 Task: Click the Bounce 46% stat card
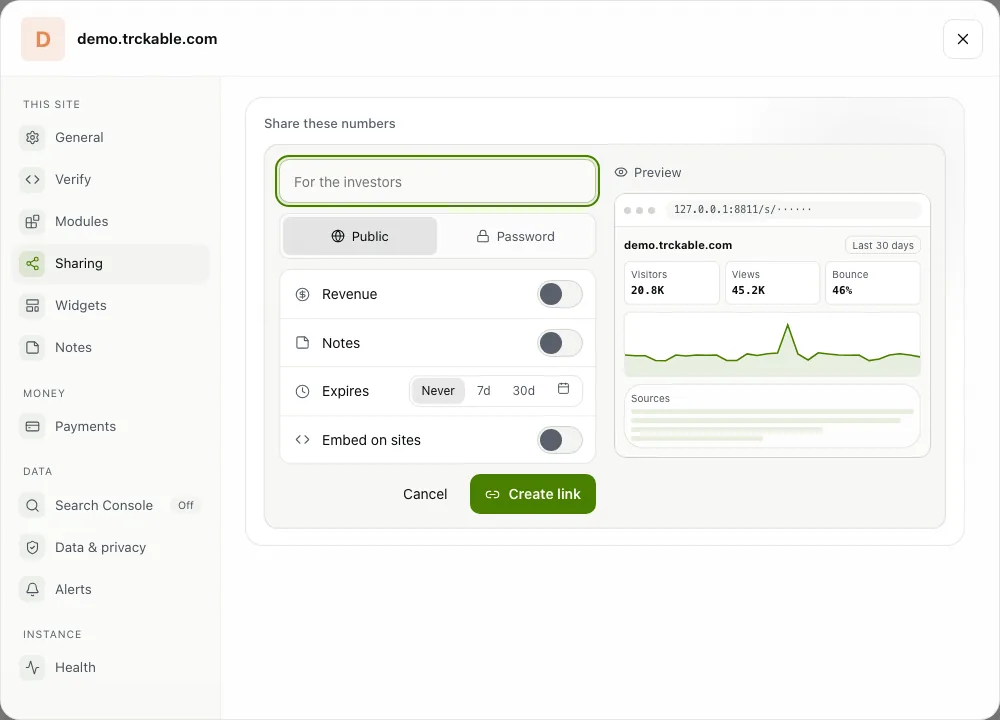pyautogui.click(x=872, y=283)
